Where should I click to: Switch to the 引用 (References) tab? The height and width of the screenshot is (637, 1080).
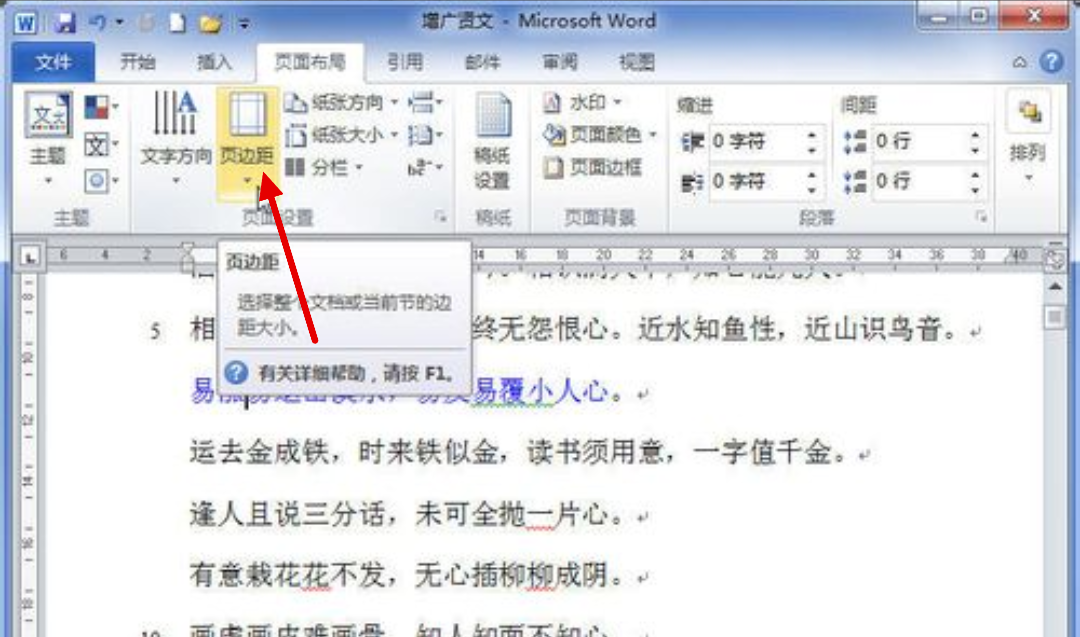point(405,63)
